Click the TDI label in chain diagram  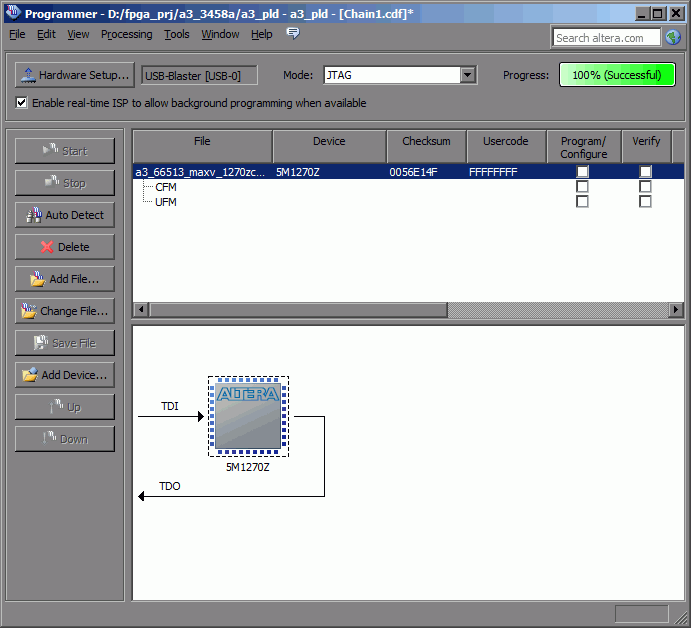pyautogui.click(x=170, y=406)
